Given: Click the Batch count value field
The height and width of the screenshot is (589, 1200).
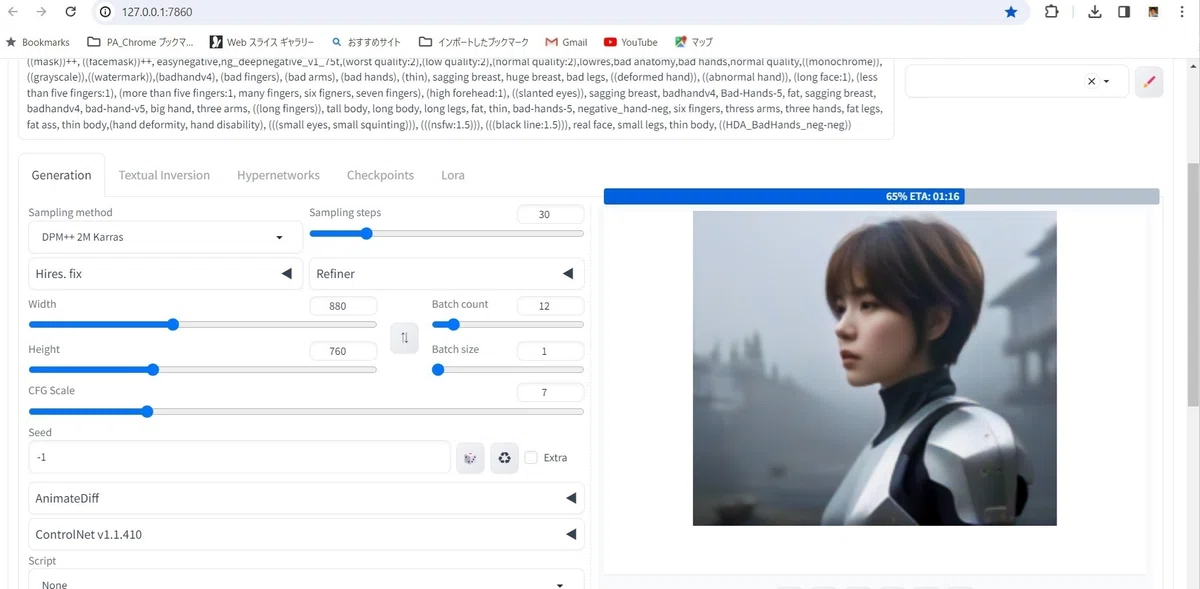Looking at the screenshot, I should (x=550, y=306).
